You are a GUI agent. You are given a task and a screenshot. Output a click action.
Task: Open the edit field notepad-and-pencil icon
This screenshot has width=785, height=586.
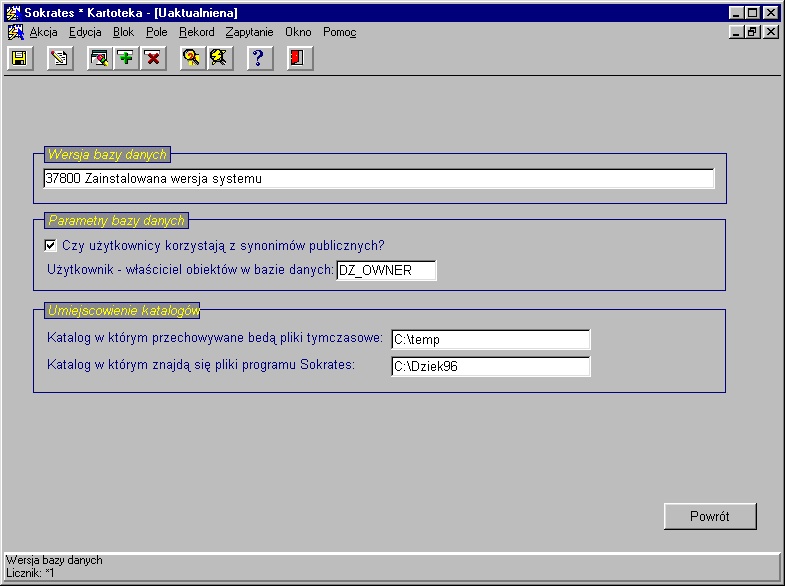click(x=60, y=58)
